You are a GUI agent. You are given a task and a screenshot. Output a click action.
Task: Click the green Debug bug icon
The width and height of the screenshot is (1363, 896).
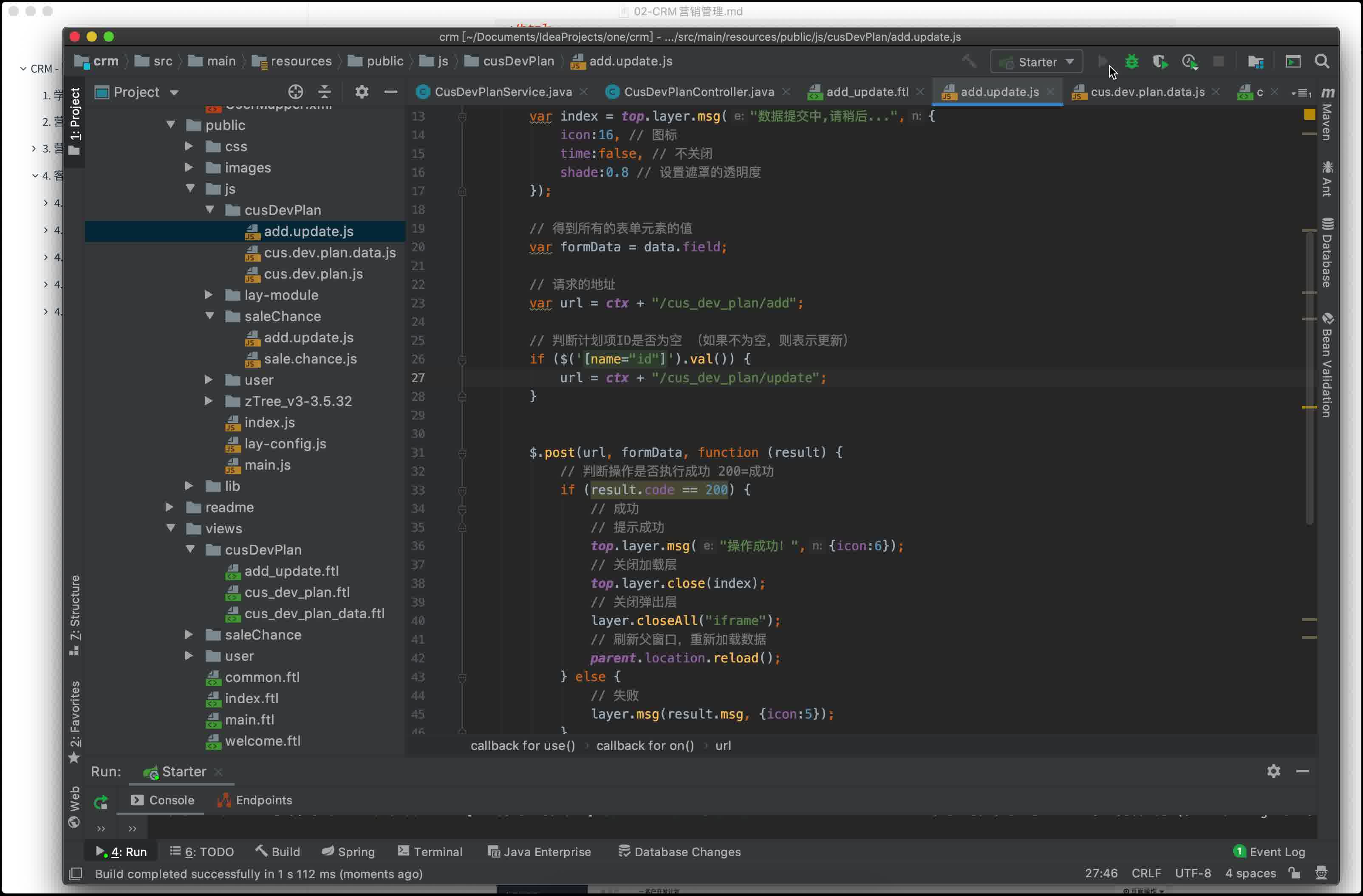(x=1131, y=62)
